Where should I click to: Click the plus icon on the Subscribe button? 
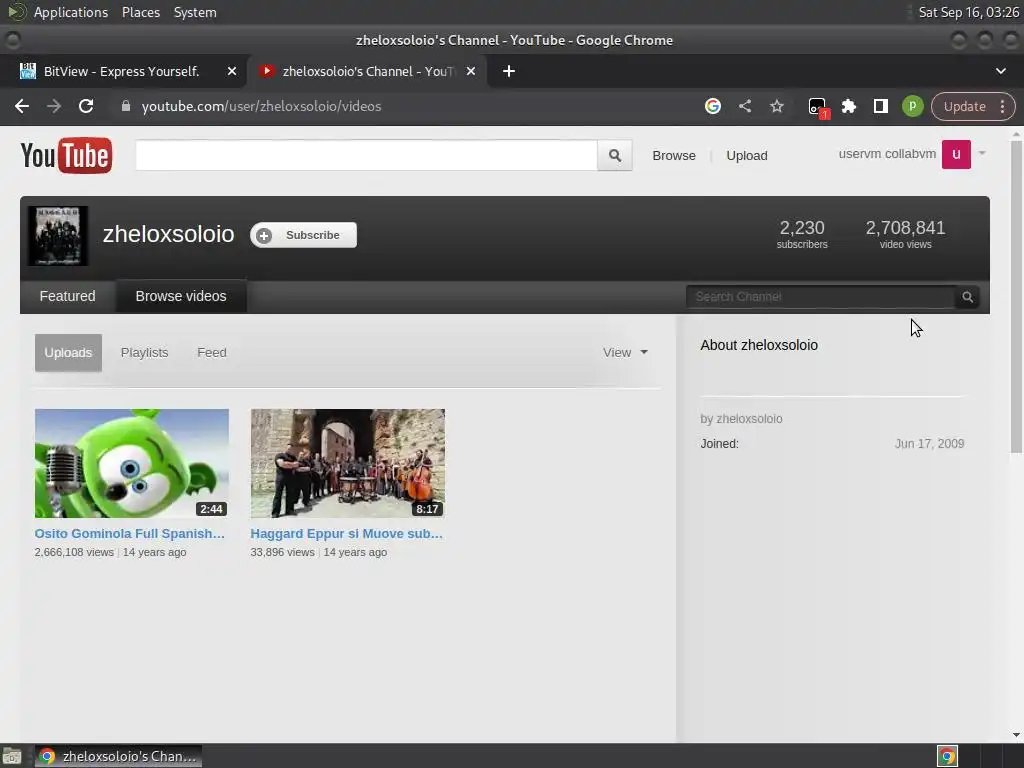[264, 236]
